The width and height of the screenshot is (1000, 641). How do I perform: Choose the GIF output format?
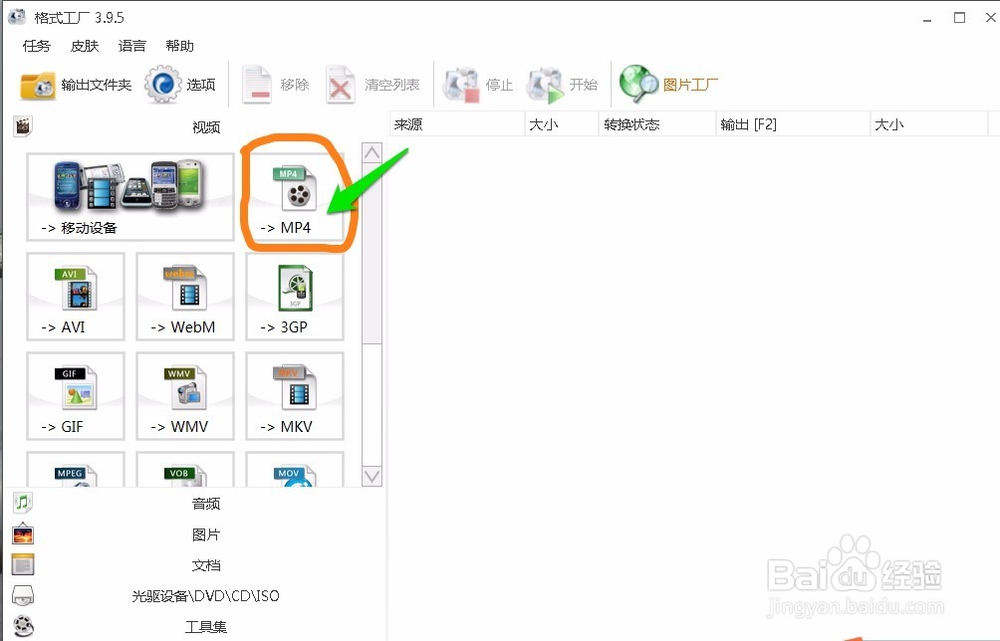pyautogui.click(x=75, y=396)
